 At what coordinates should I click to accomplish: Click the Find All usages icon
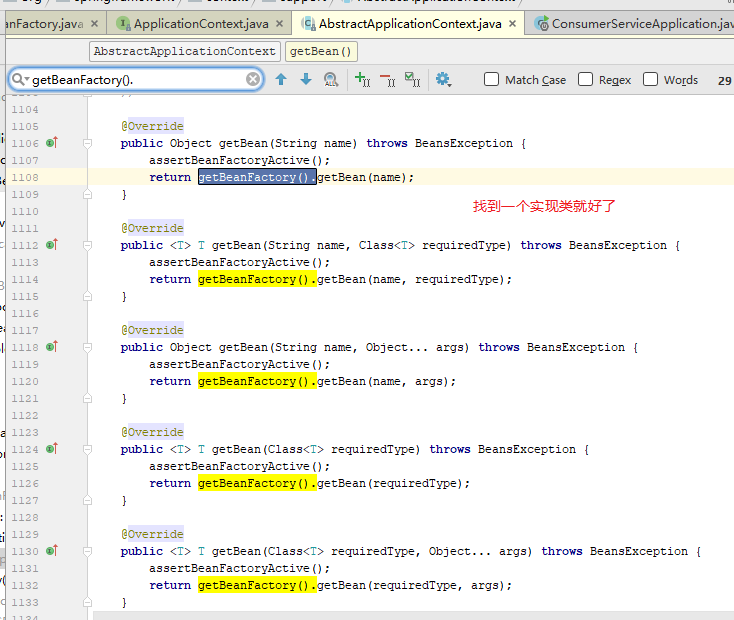(x=331, y=80)
